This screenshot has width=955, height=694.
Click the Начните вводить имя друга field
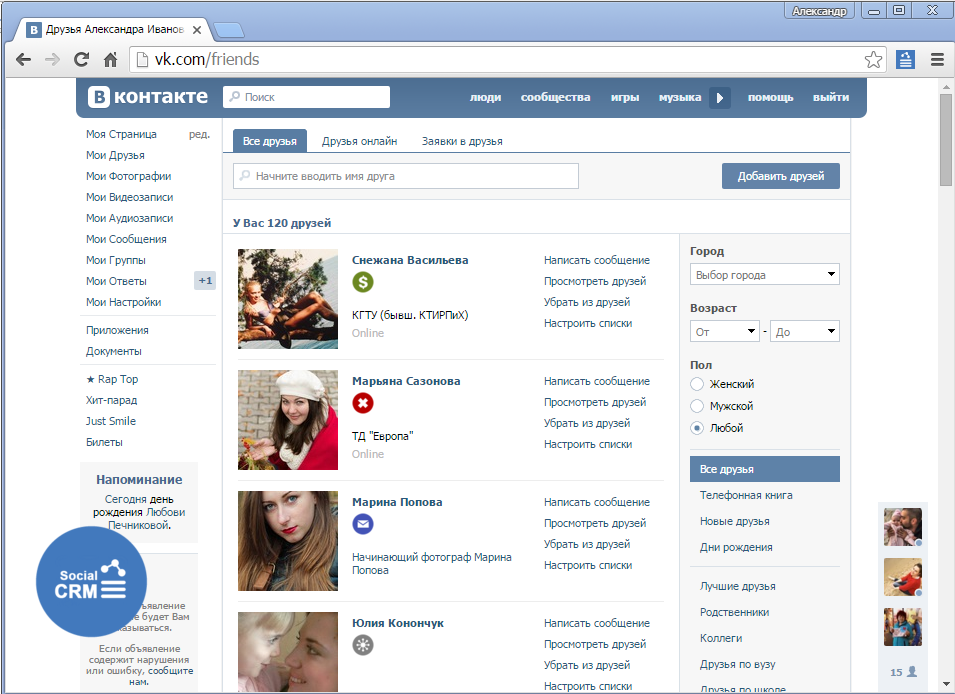click(406, 176)
